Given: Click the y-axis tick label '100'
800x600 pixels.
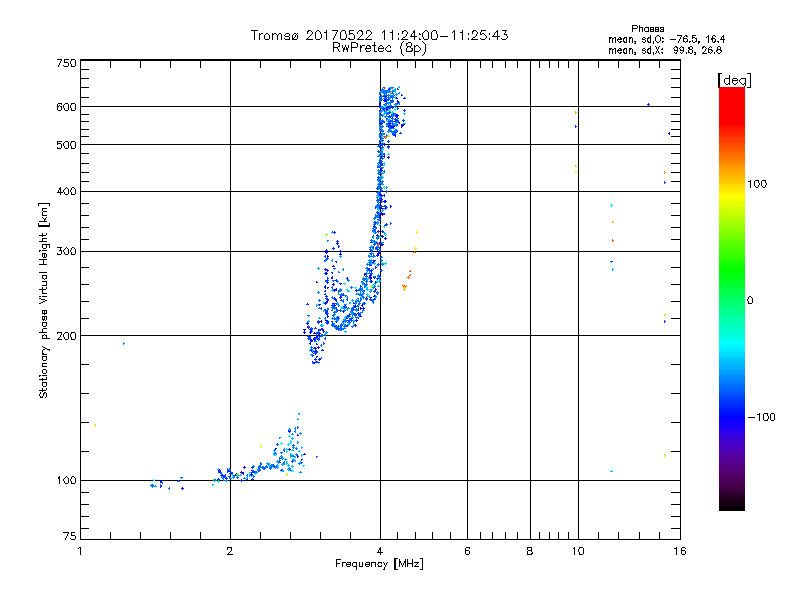Looking at the screenshot, I should [x=66, y=480].
